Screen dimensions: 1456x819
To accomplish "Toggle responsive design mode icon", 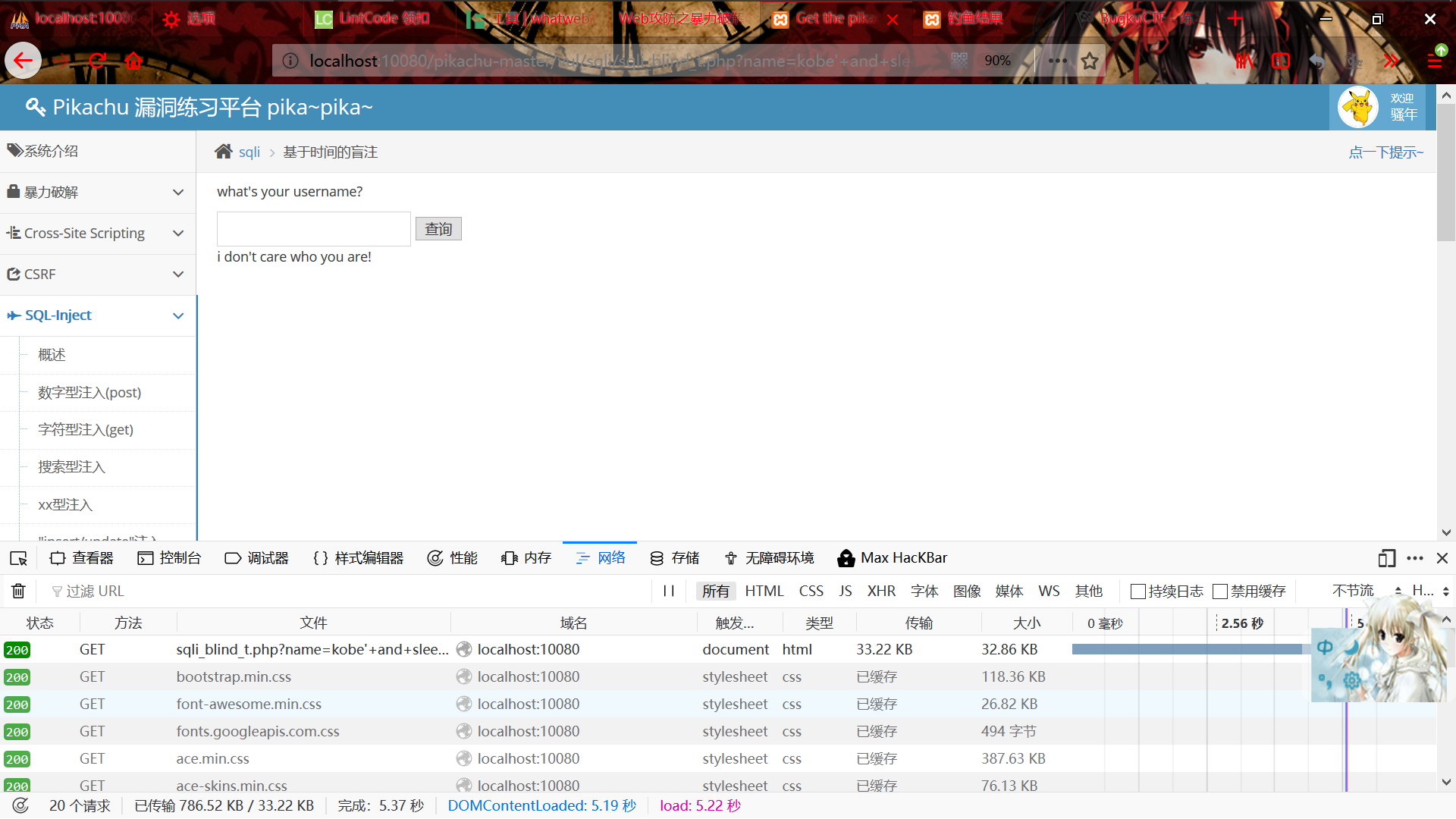I will [x=1386, y=558].
